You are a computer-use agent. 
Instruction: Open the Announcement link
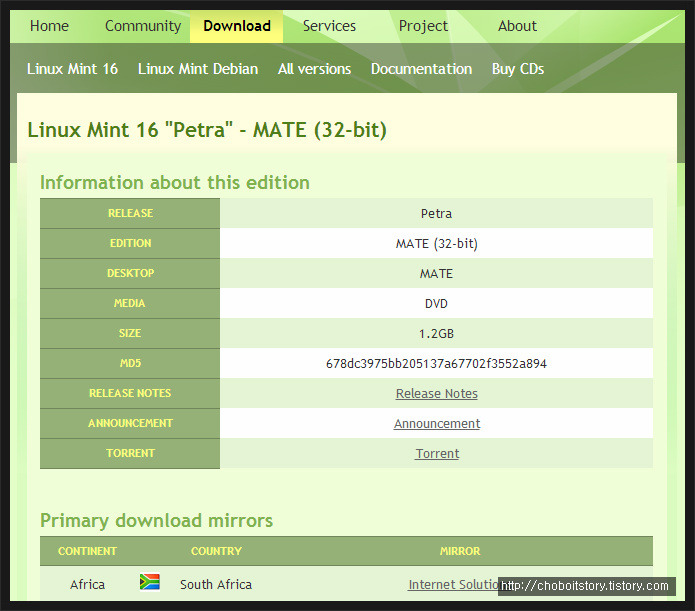[437, 424]
